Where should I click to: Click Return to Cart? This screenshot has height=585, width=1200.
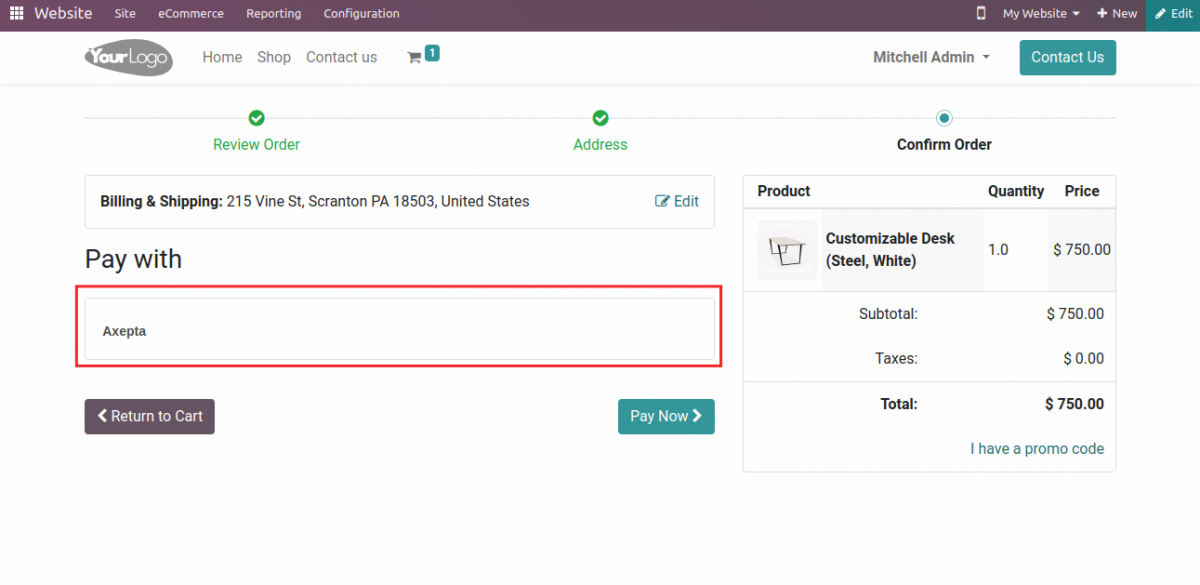click(149, 416)
